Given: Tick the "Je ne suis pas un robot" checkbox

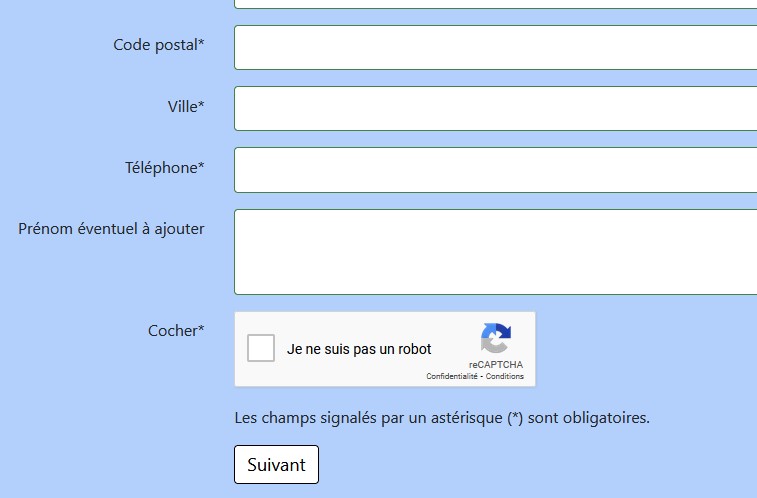Looking at the screenshot, I should point(261,348).
